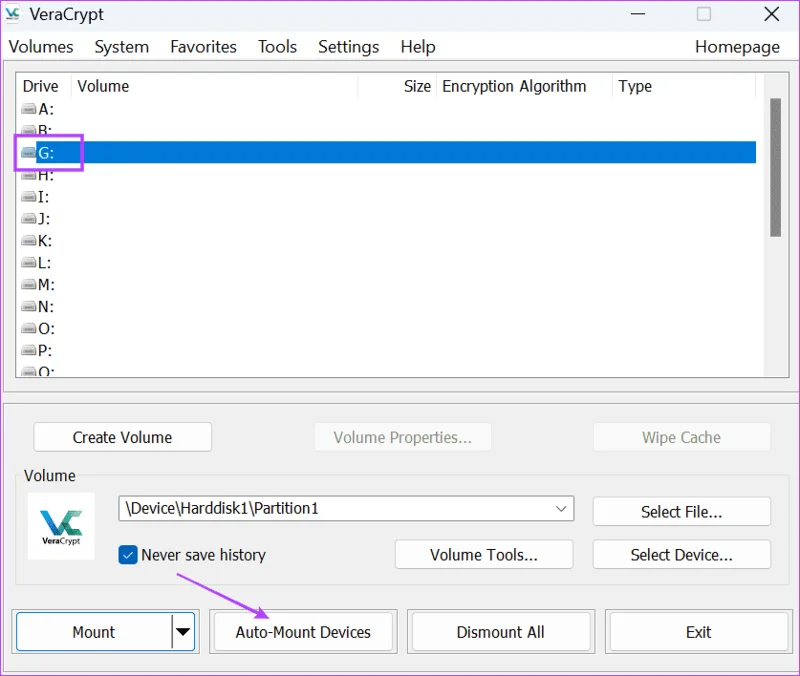Click Select Device...
The height and width of the screenshot is (676, 800).
coord(682,555)
